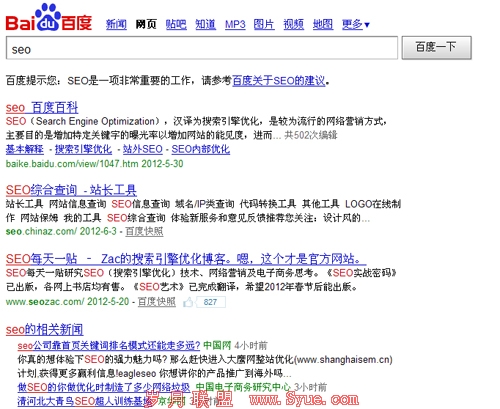
Task: Open 百度关于SEO的建议 link
Action: pos(279,81)
